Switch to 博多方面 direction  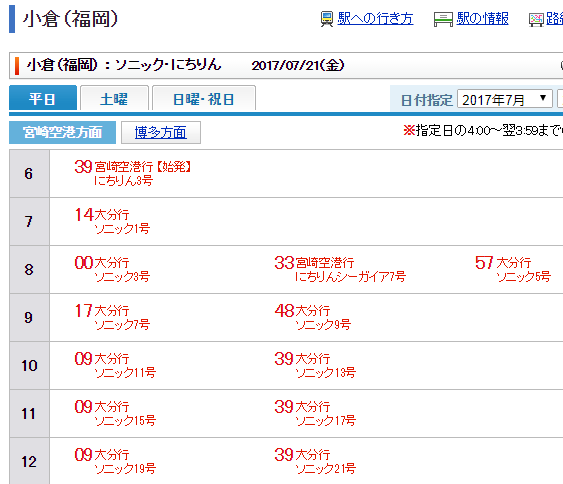(160, 132)
